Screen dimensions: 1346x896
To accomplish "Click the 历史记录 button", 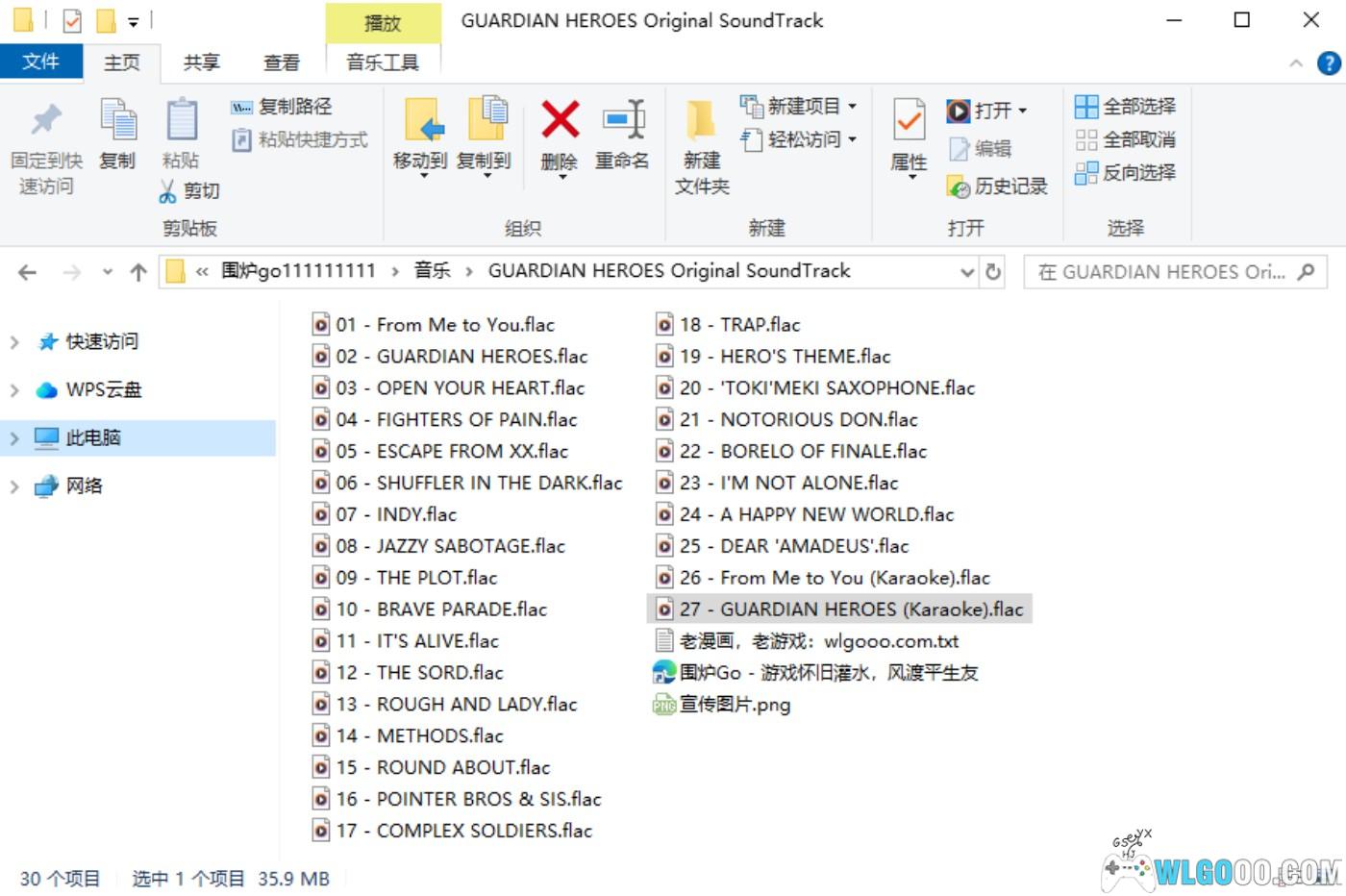I will tap(998, 187).
